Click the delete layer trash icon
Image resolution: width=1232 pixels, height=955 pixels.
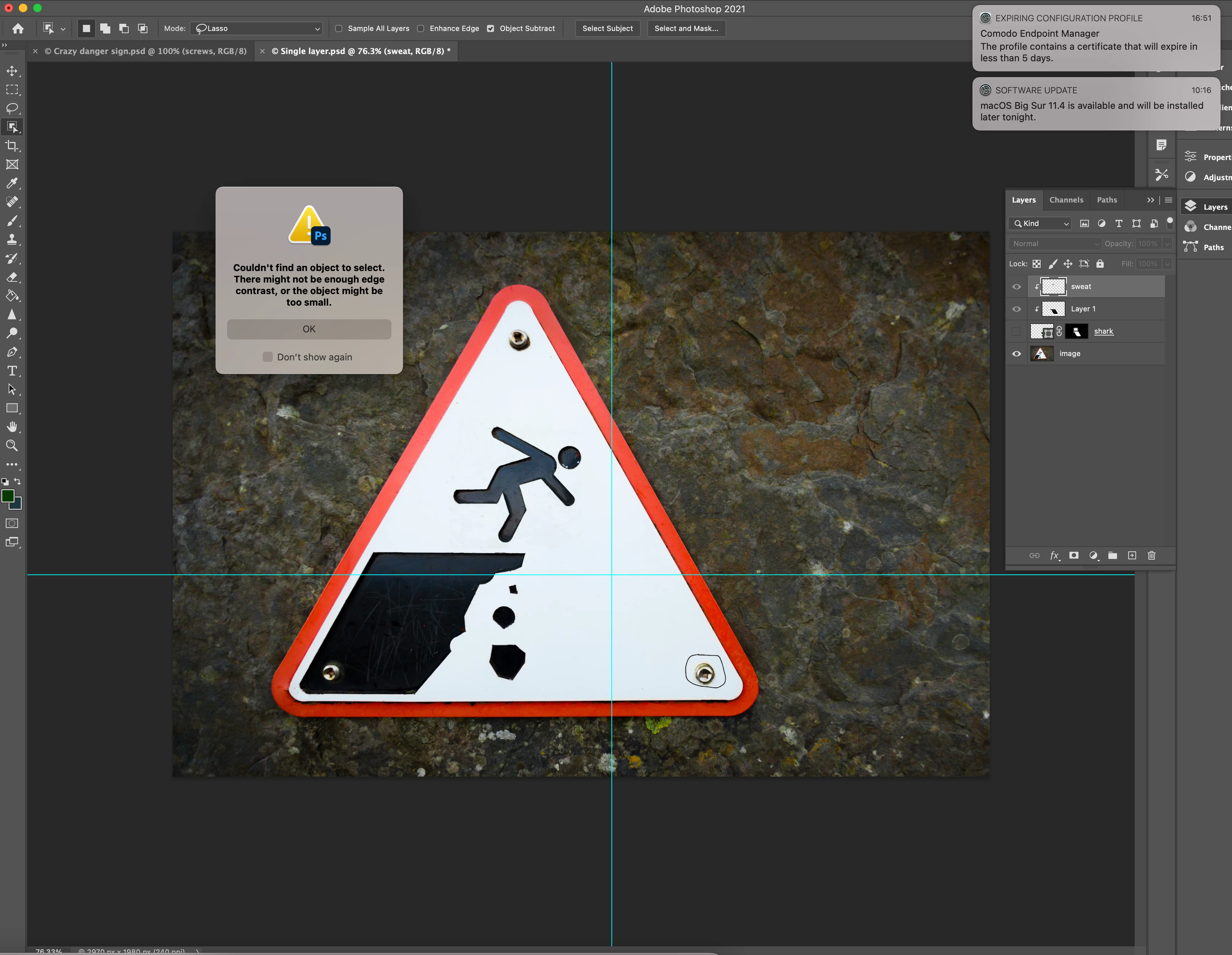pos(1151,556)
